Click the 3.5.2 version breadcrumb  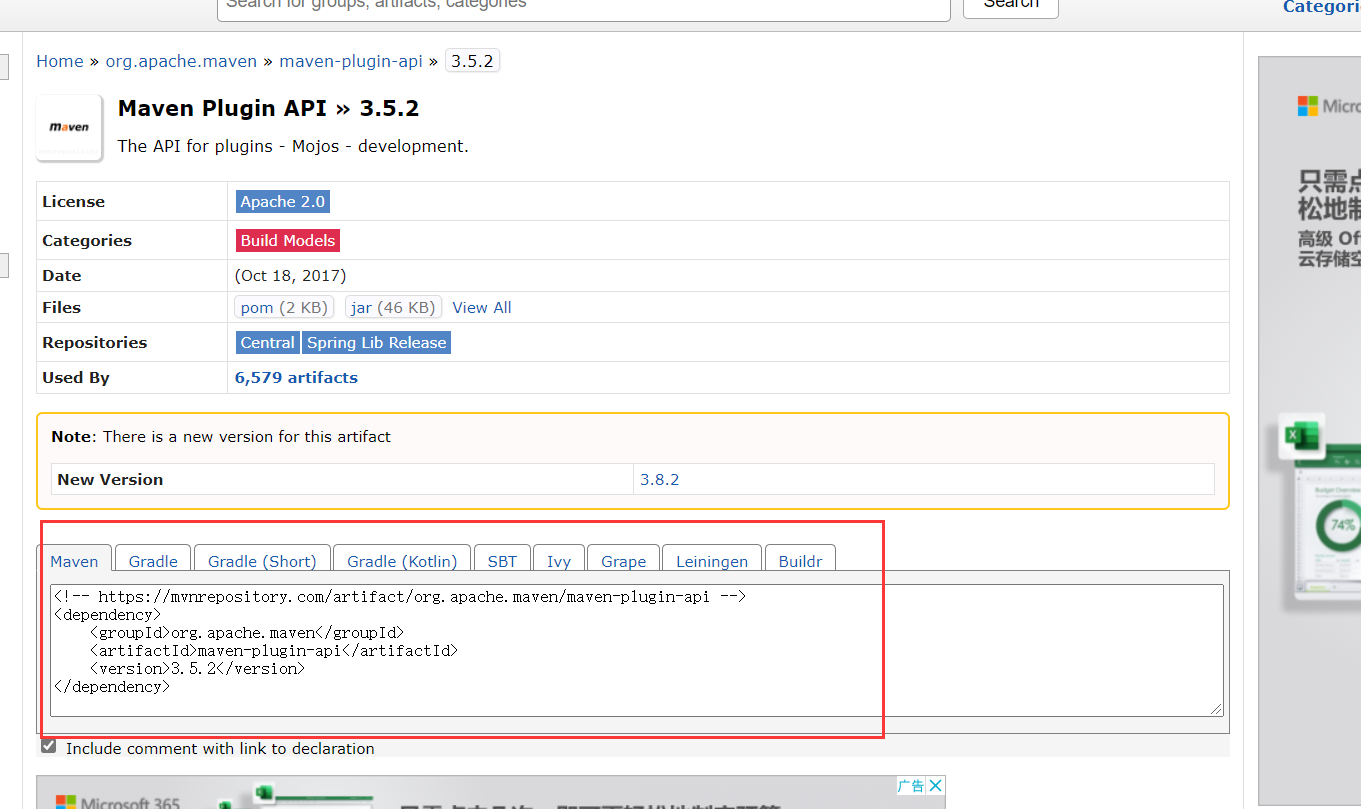472,61
